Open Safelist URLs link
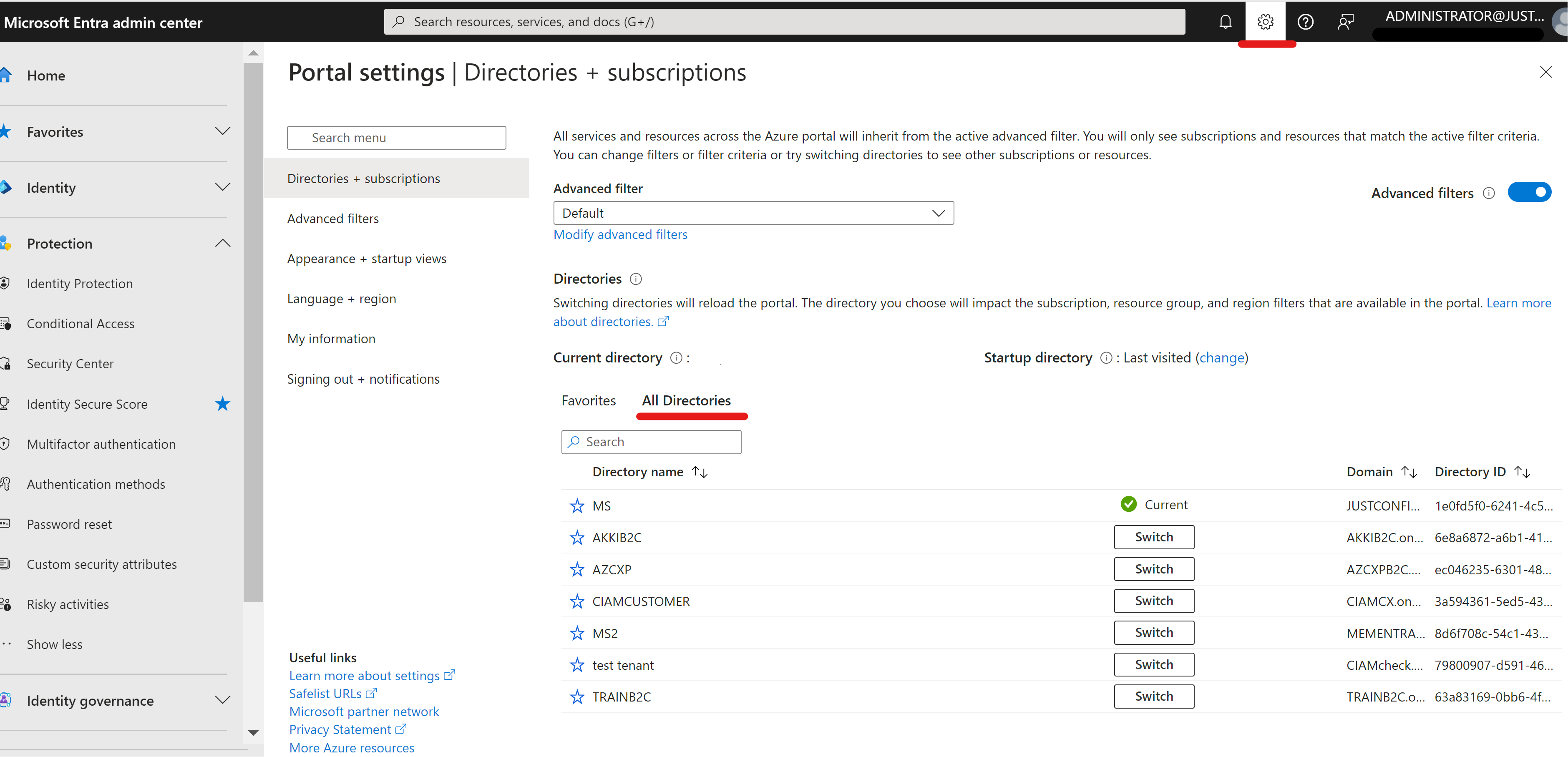This screenshot has width=1568, height=757. 333,694
